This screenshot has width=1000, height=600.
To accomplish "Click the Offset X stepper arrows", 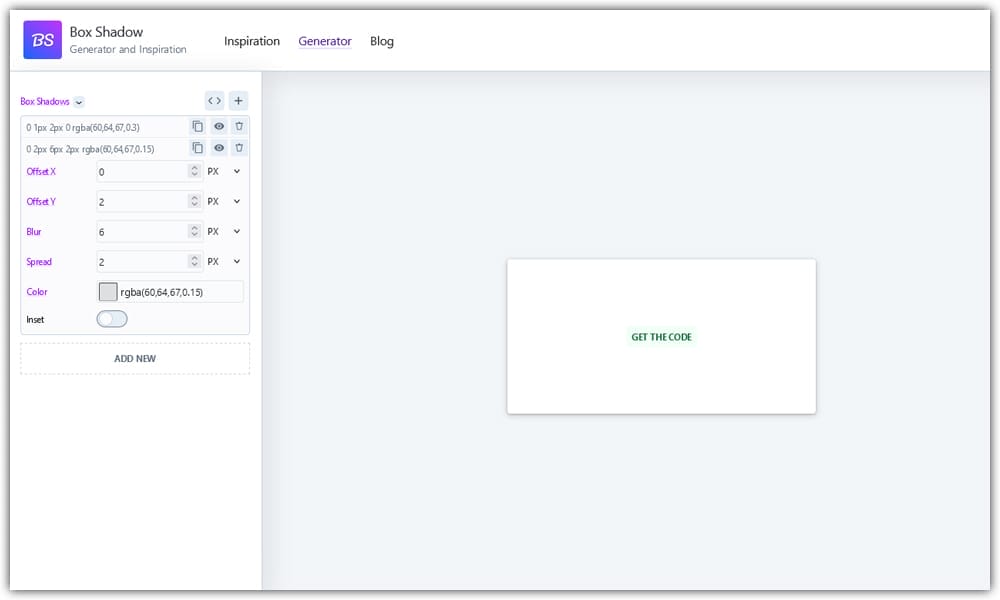I will [x=194, y=172].
